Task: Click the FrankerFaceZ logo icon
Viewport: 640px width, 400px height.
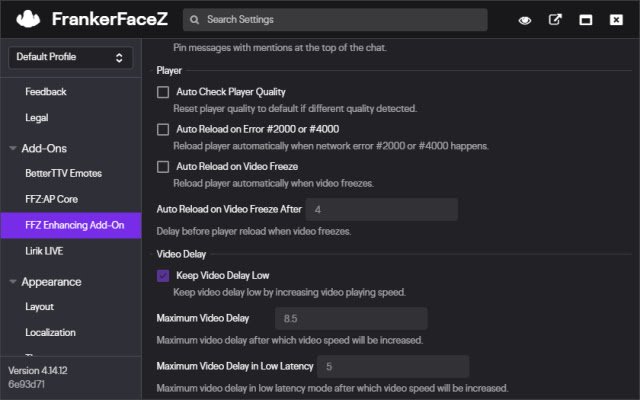Action: (29, 19)
